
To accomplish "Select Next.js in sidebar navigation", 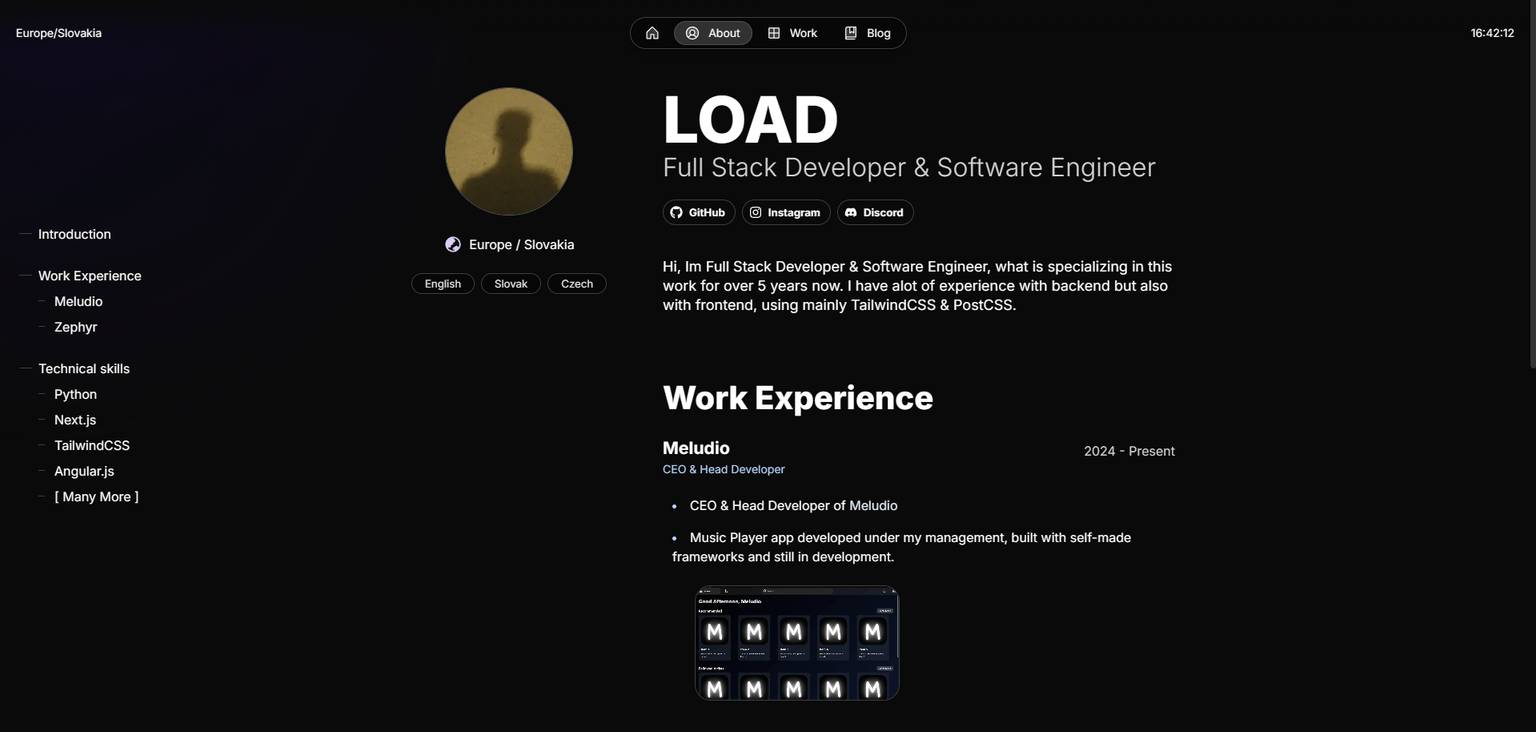I will click(75, 420).
